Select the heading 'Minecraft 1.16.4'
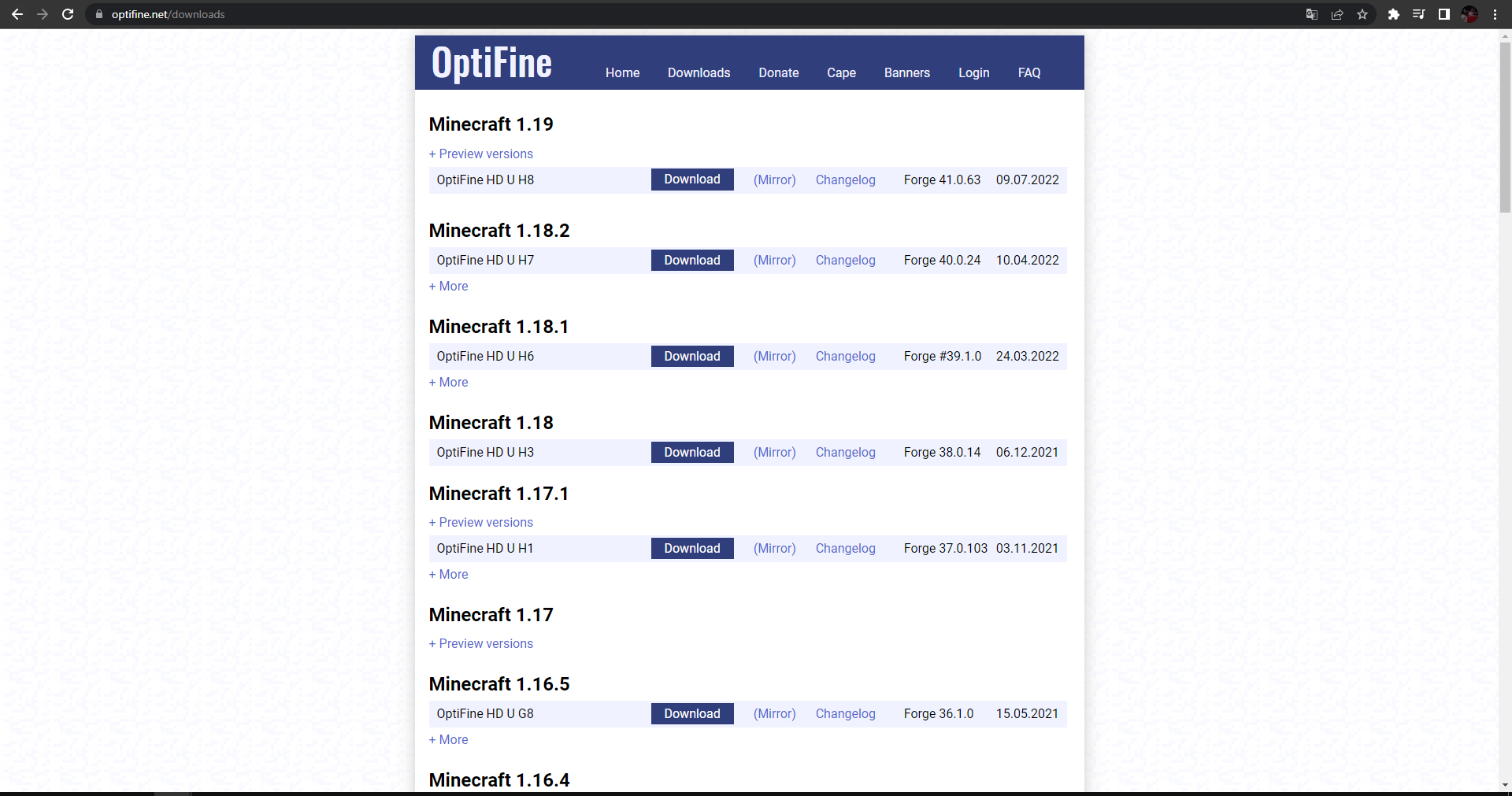 (x=499, y=780)
